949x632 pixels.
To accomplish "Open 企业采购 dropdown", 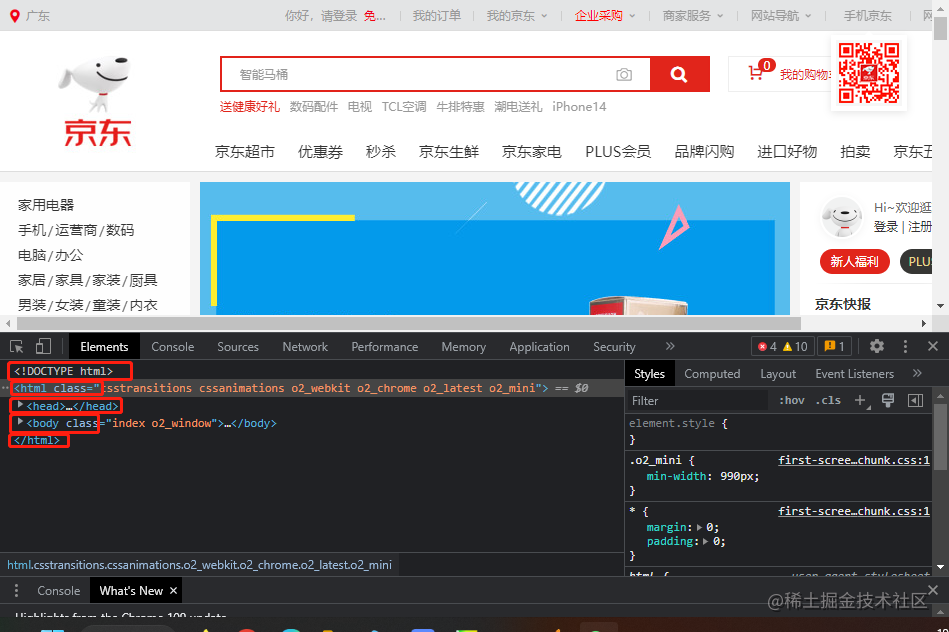I will 605,16.
